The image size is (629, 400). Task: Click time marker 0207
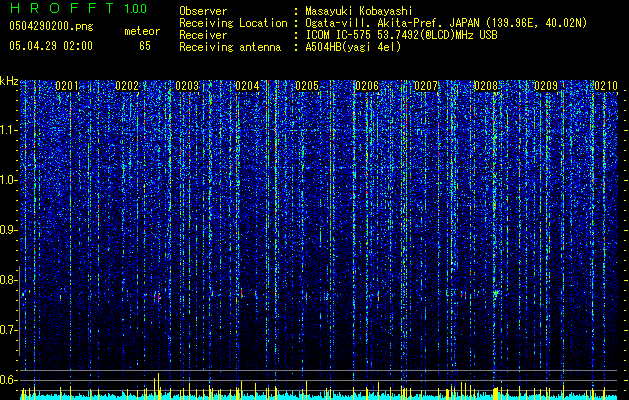[426, 86]
